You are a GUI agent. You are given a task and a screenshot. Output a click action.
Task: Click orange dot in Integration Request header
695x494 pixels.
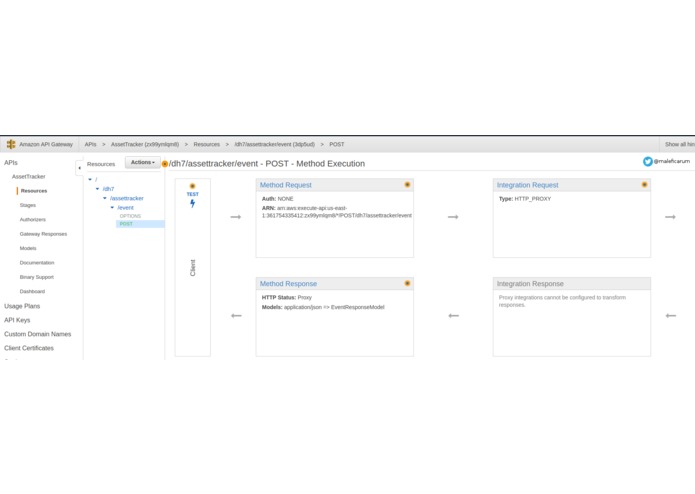tap(644, 185)
